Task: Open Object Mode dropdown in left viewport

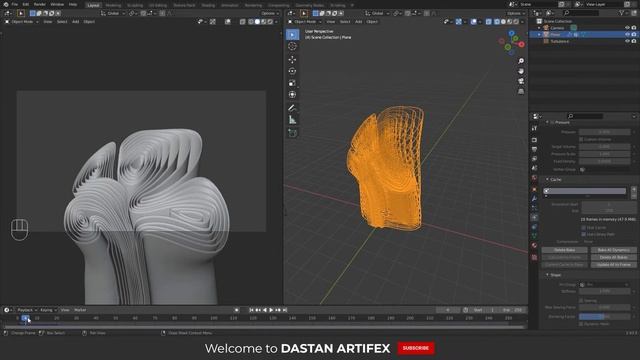Action: (x=21, y=22)
